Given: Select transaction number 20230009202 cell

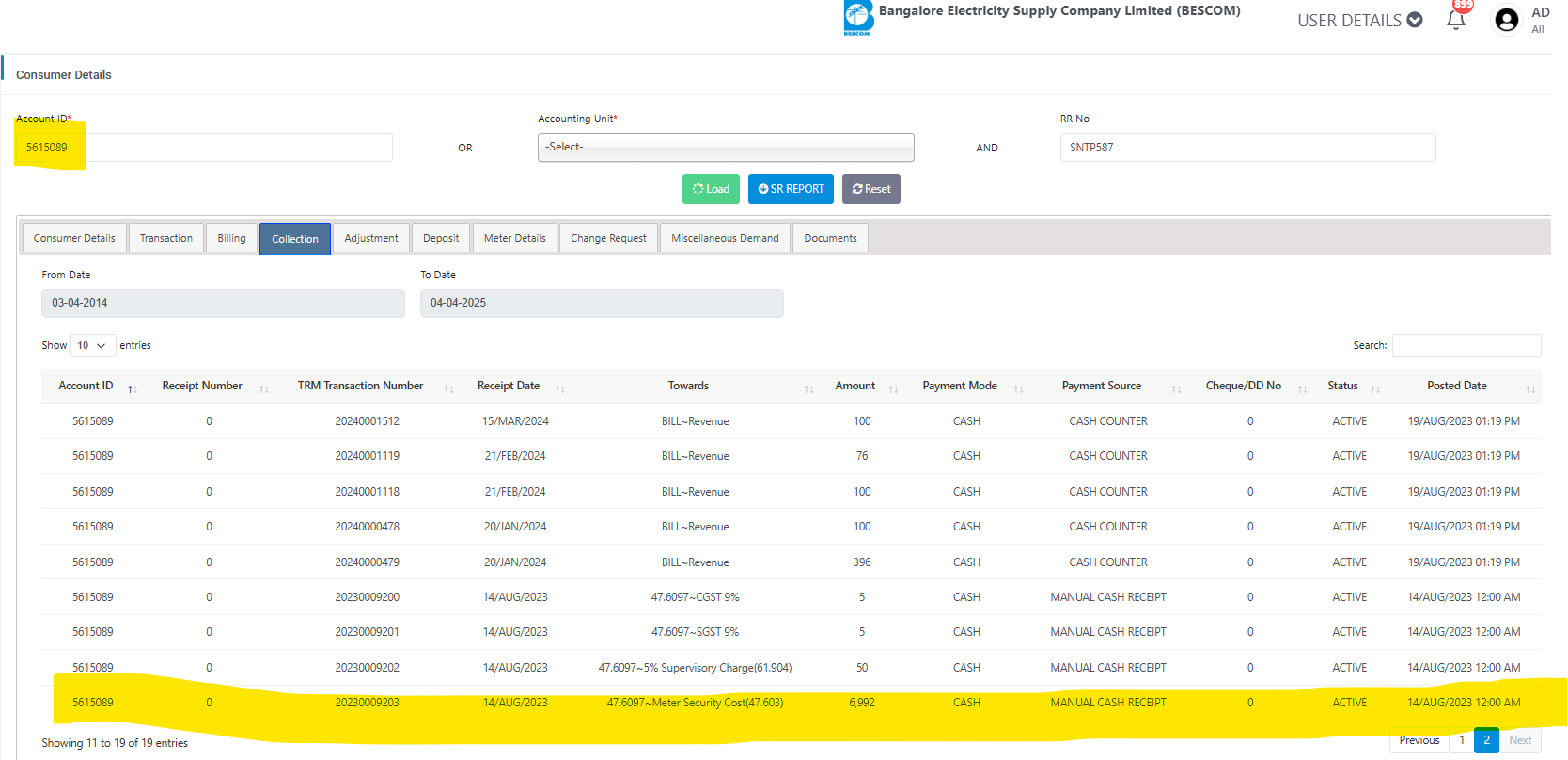Looking at the screenshot, I should tap(367, 668).
